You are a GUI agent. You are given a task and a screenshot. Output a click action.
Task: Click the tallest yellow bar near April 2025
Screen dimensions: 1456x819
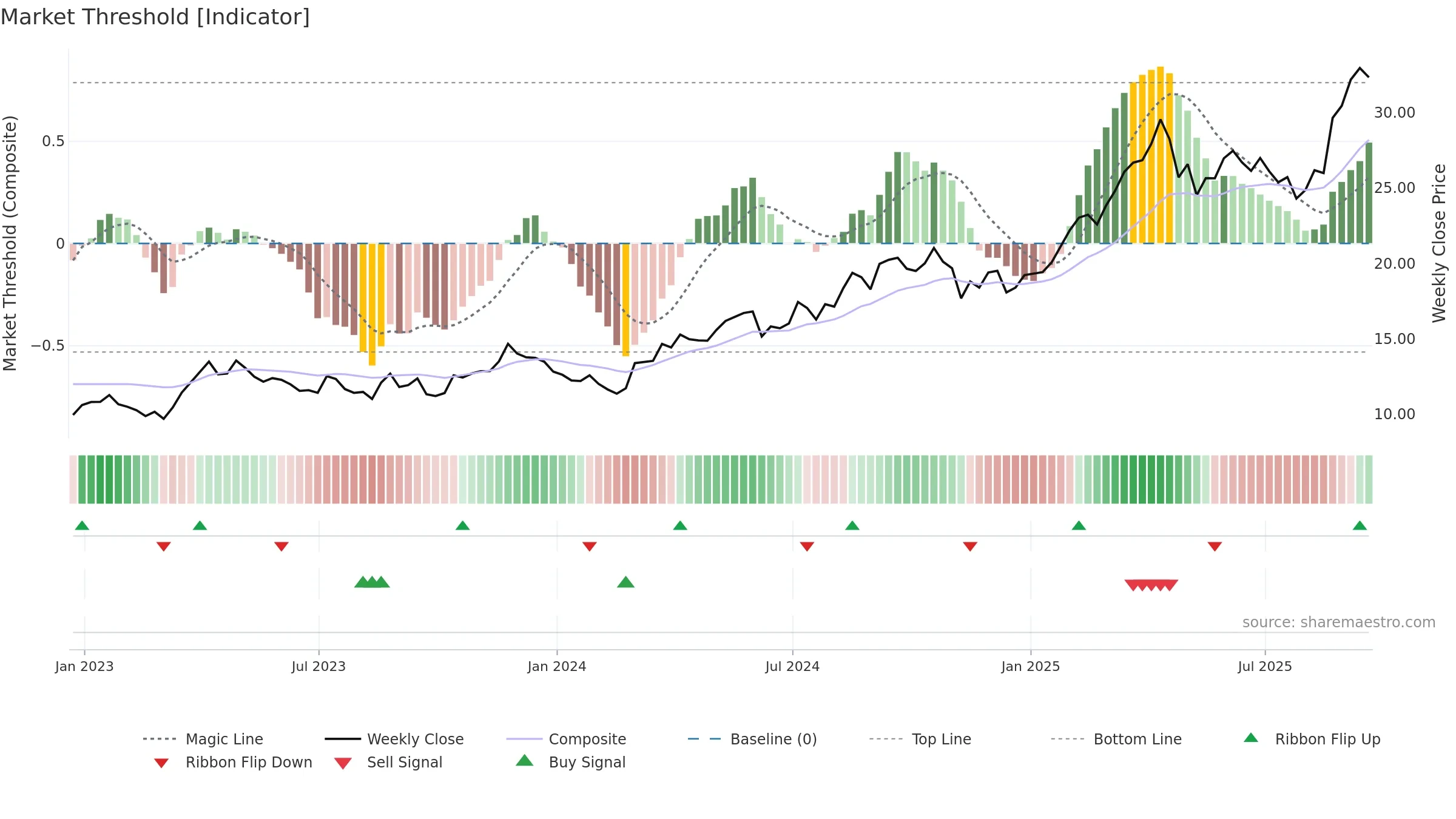(x=1160, y=155)
